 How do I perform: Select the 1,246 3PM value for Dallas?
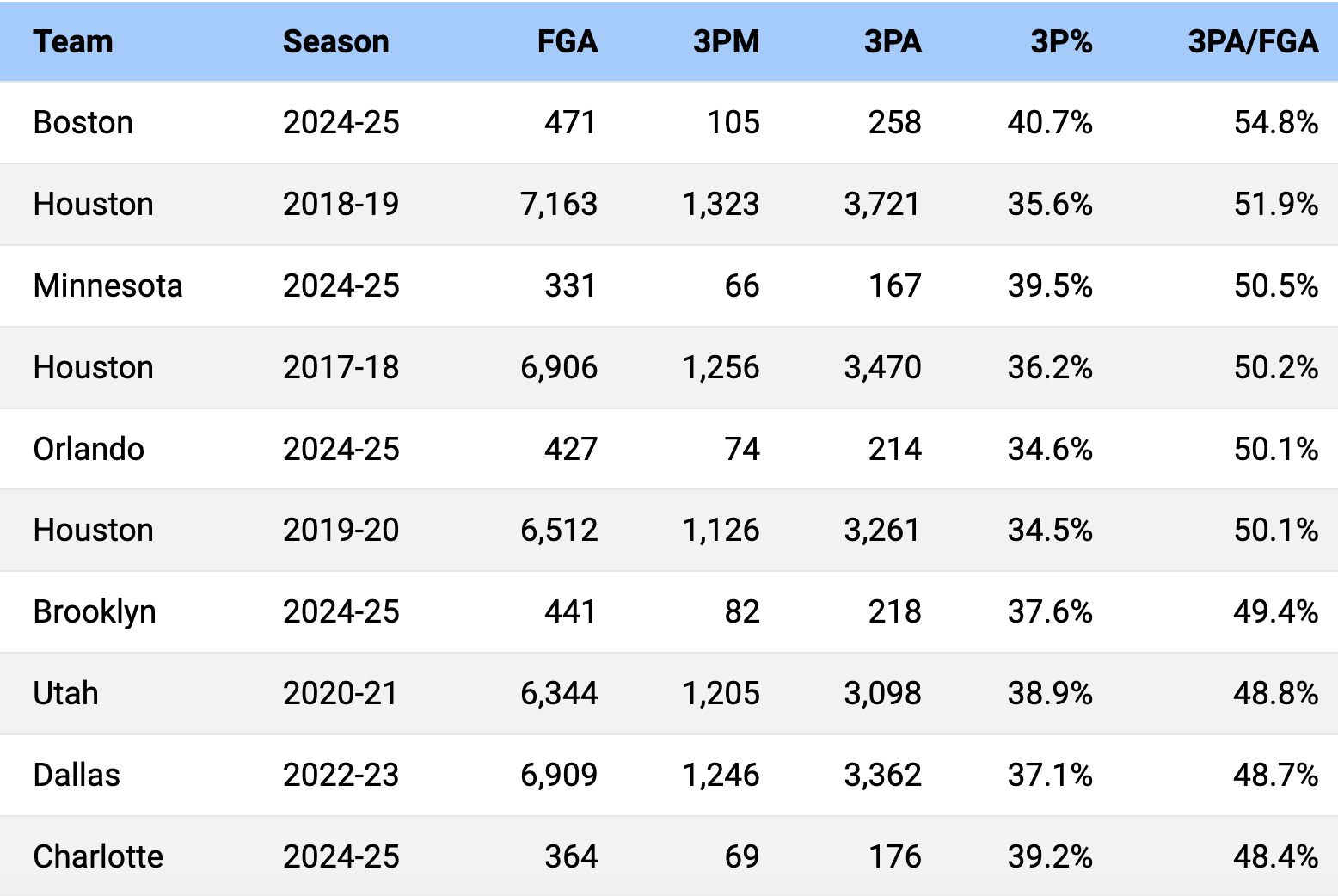pos(721,775)
